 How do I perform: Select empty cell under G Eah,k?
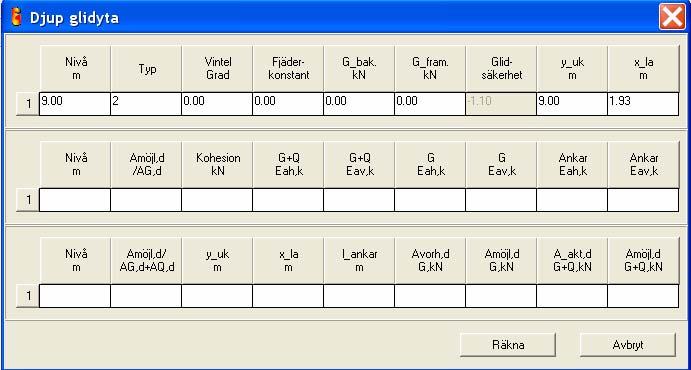[x=430, y=200]
